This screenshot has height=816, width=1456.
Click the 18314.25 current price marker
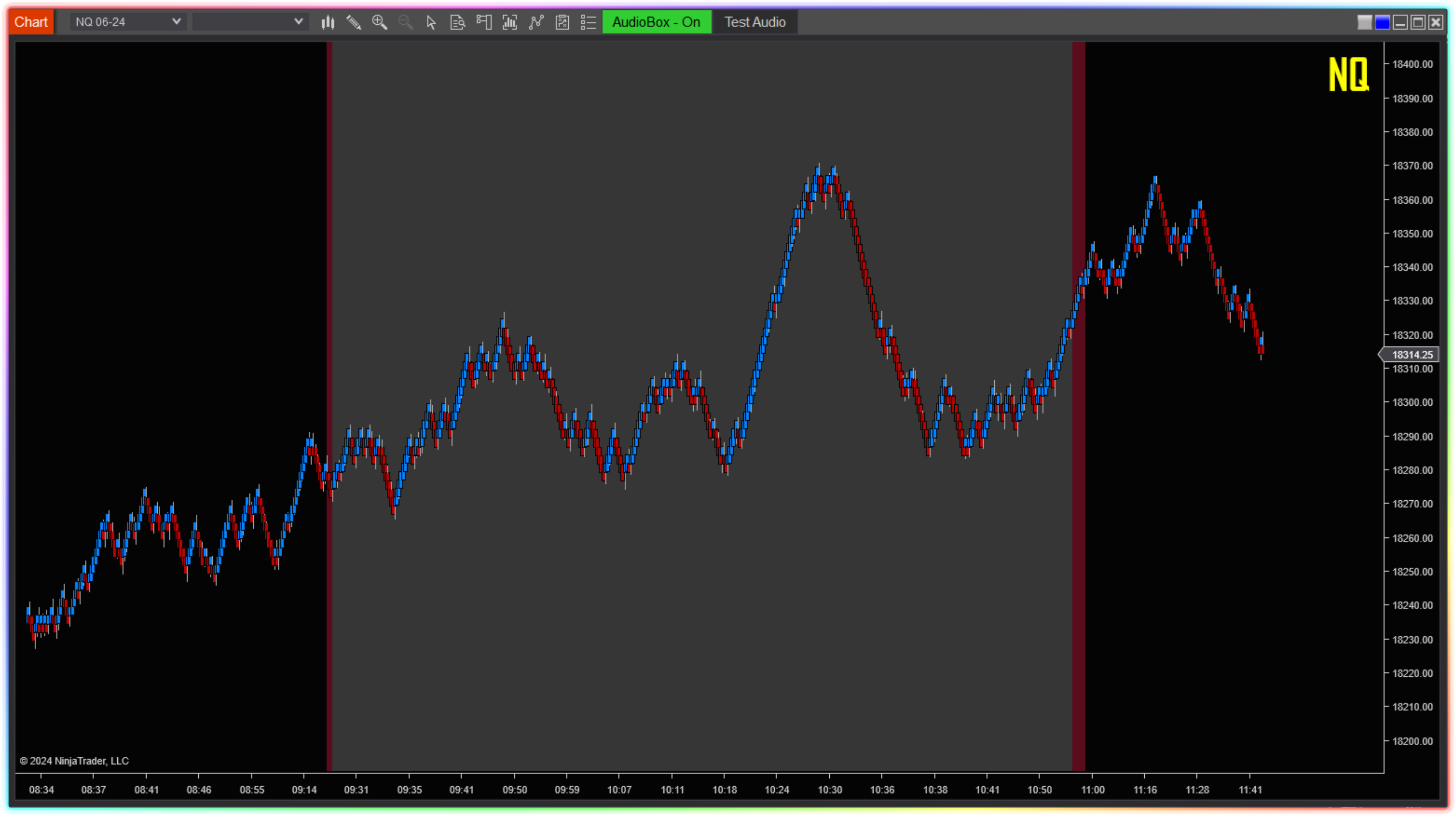pos(1411,355)
